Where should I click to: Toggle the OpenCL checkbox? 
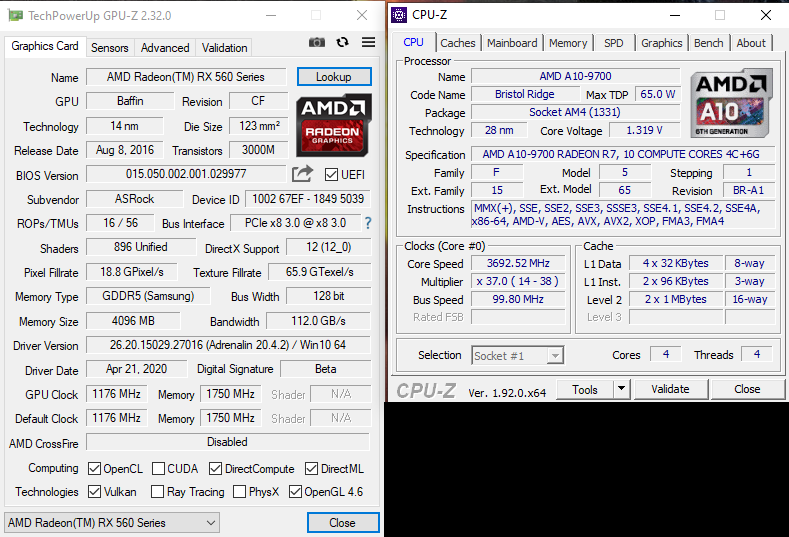pyautogui.click(x=94, y=469)
